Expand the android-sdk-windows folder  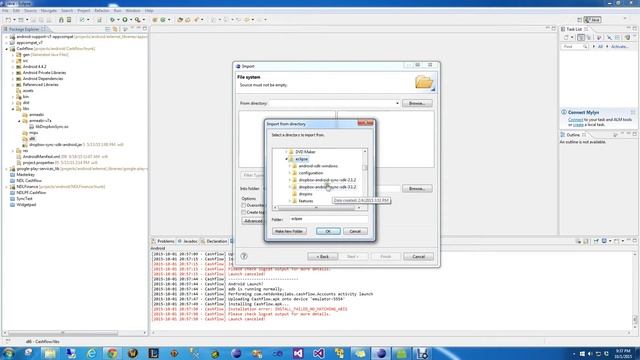pos(290,166)
